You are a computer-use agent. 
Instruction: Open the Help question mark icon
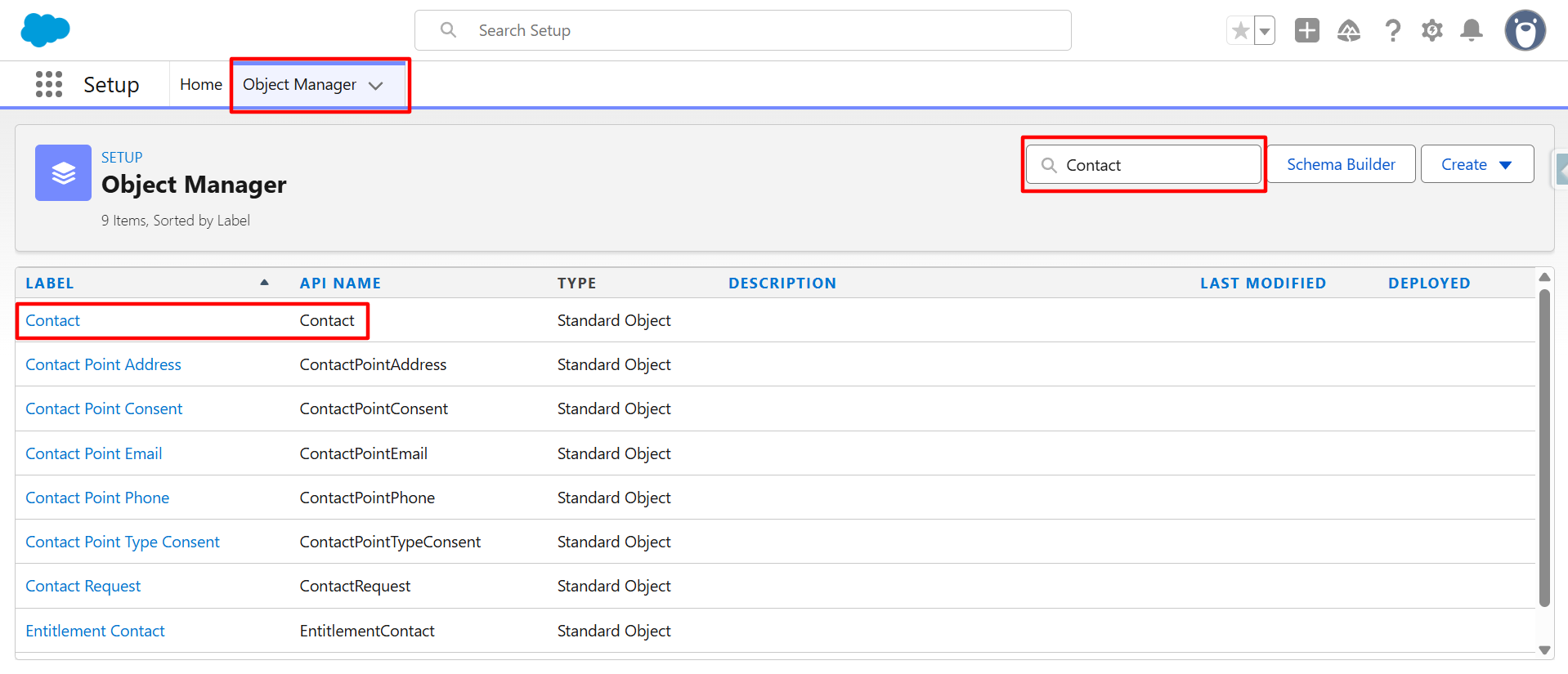1392,31
